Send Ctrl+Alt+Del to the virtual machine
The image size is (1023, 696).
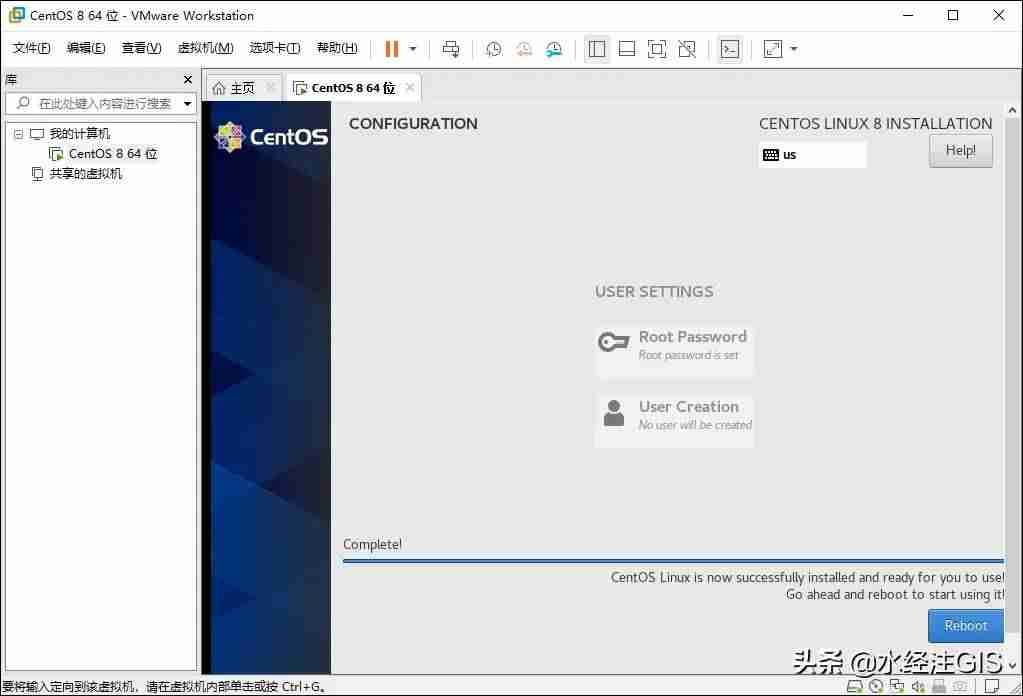pyautogui.click(x=451, y=49)
